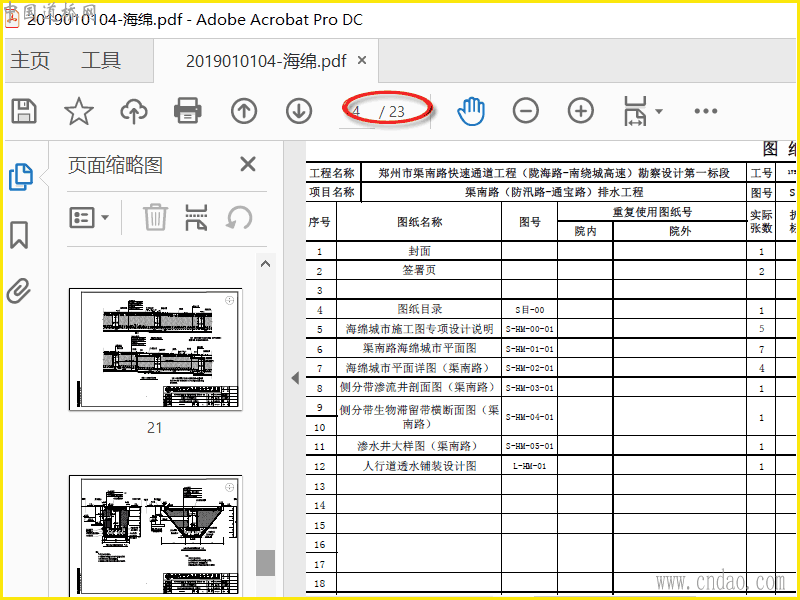The height and width of the screenshot is (600, 800).
Task: Click 海绵城市施工图专项设计说明 row text
Action: click(419, 329)
